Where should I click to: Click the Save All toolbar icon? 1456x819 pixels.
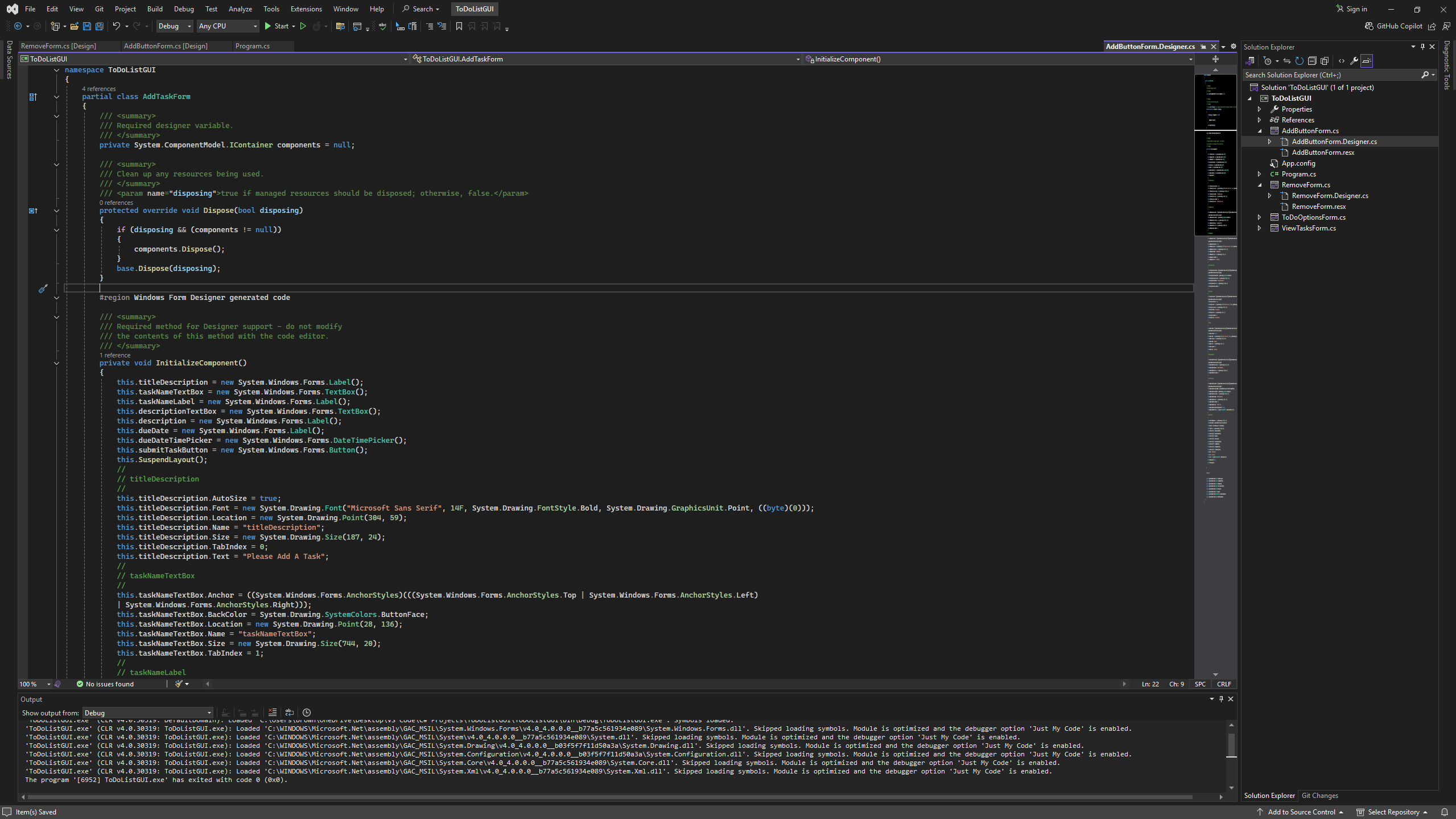[100, 26]
